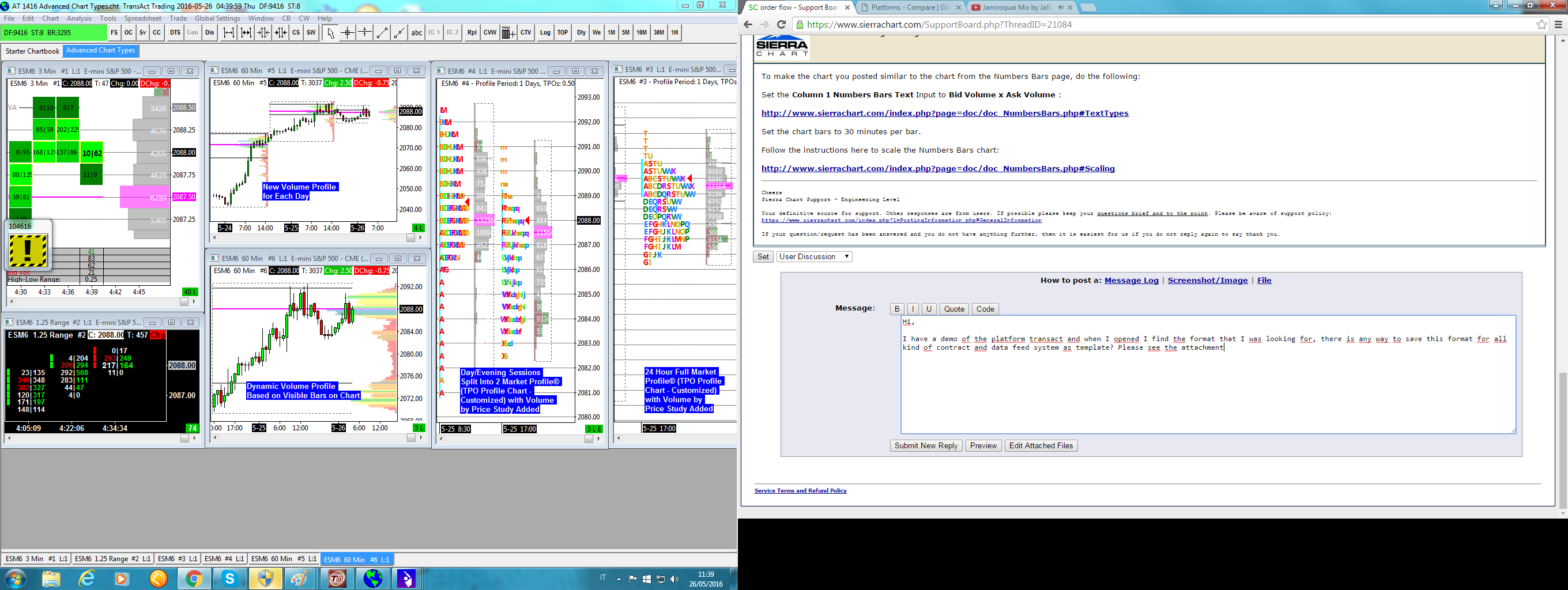
Task: Bookmark this page with the star icon
Action: [1541, 25]
